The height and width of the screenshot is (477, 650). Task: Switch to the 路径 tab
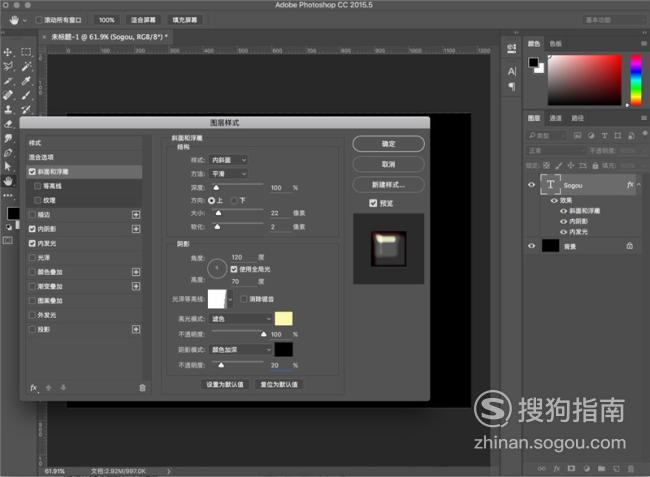(x=577, y=118)
